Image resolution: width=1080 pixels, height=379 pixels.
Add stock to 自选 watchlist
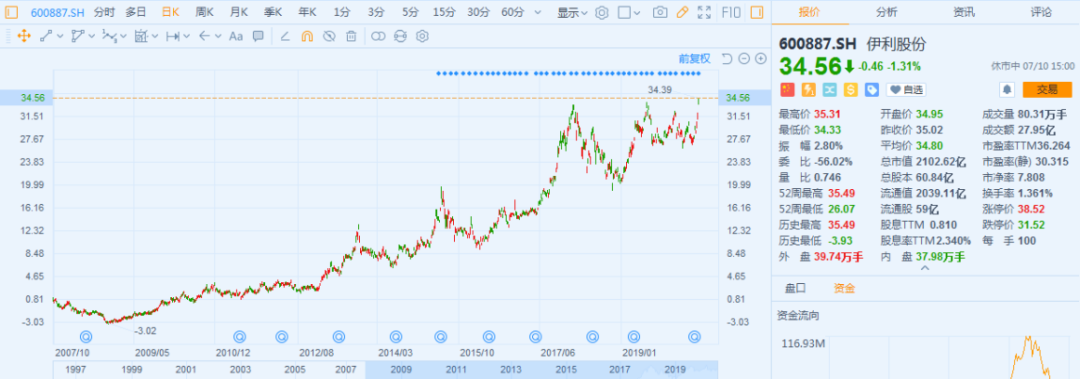[x=906, y=90]
